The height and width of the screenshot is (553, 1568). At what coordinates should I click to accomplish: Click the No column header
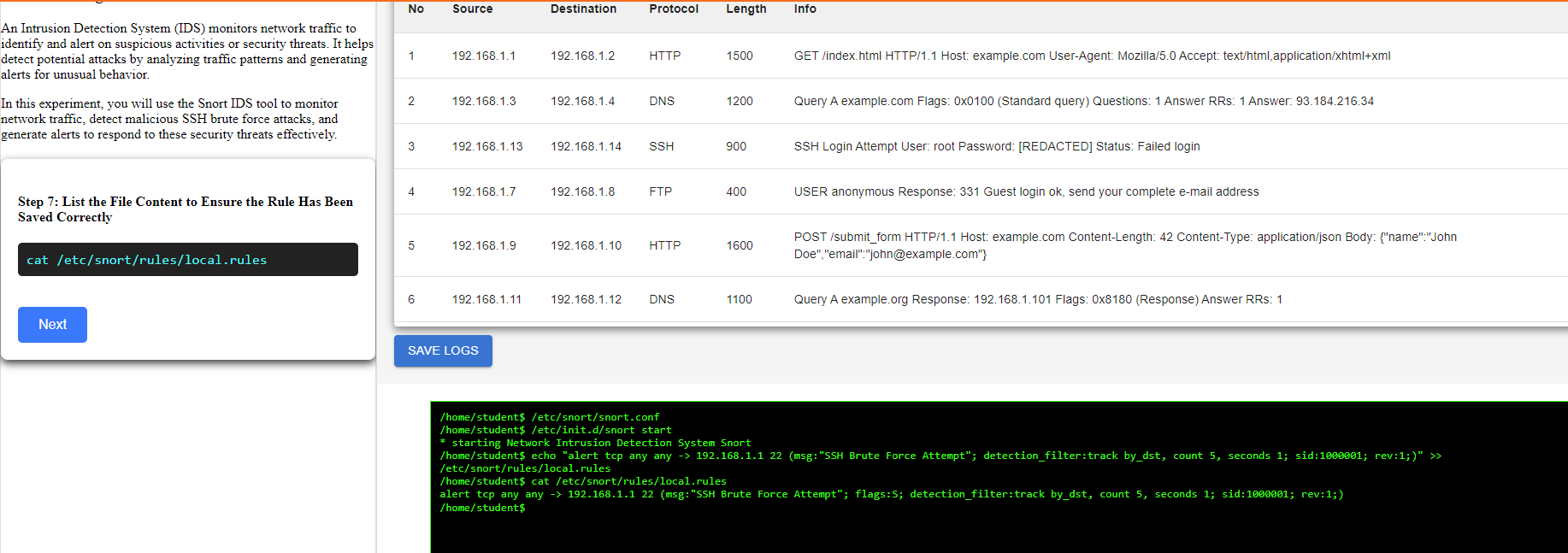(x=416, y=9)
